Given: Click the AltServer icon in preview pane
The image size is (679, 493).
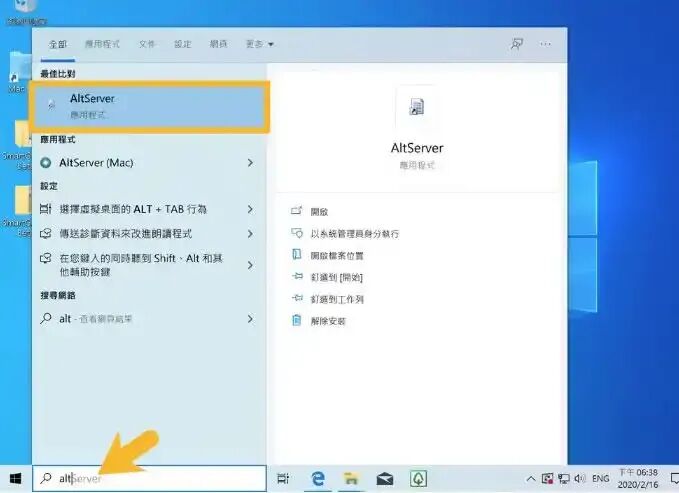Looking at the screenshot, I should point(417,107).
